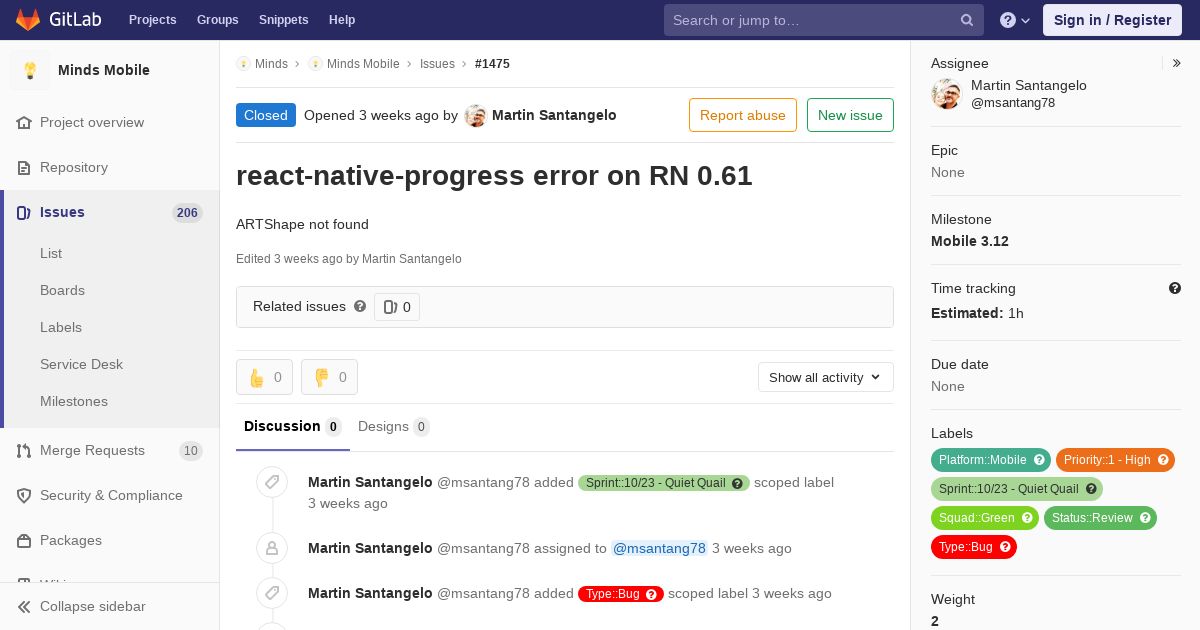1200x630 pixels.
Task: Click the assignee avatar in the sidebar
Action: 946,94
